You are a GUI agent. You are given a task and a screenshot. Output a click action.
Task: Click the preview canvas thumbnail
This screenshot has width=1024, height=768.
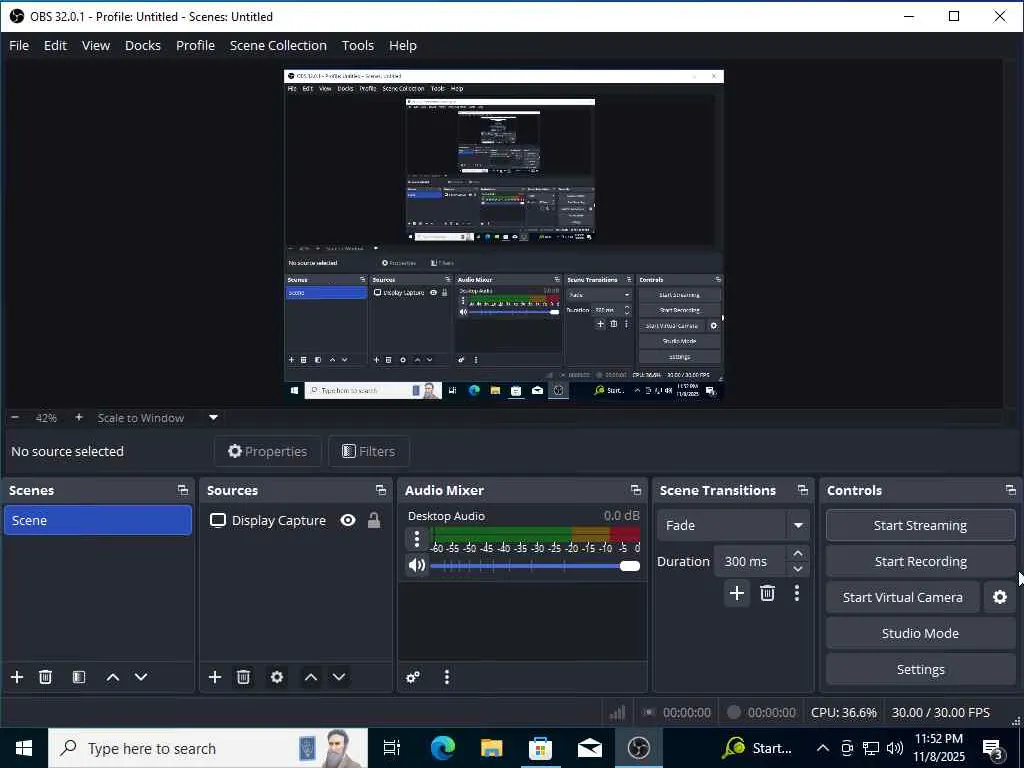(504, 235)
